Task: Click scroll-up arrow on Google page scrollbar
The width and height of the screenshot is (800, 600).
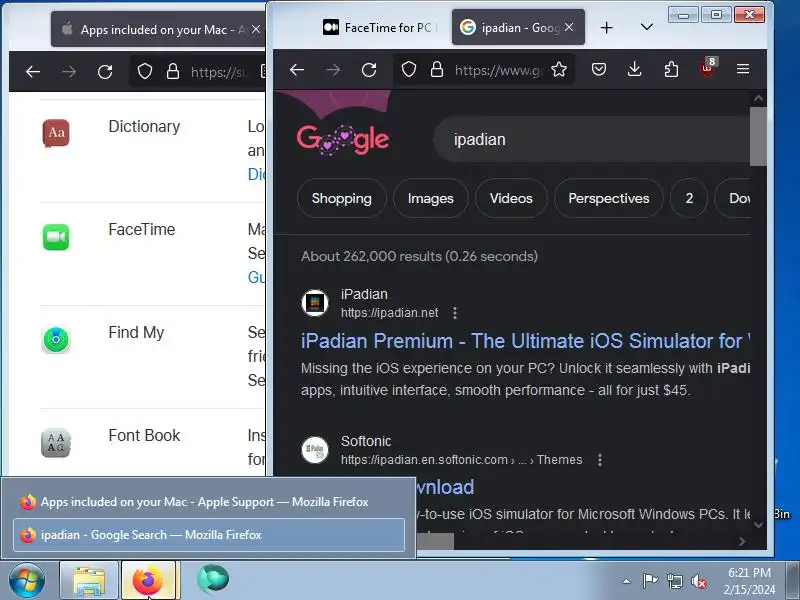Action: click(x=758, y=98)
